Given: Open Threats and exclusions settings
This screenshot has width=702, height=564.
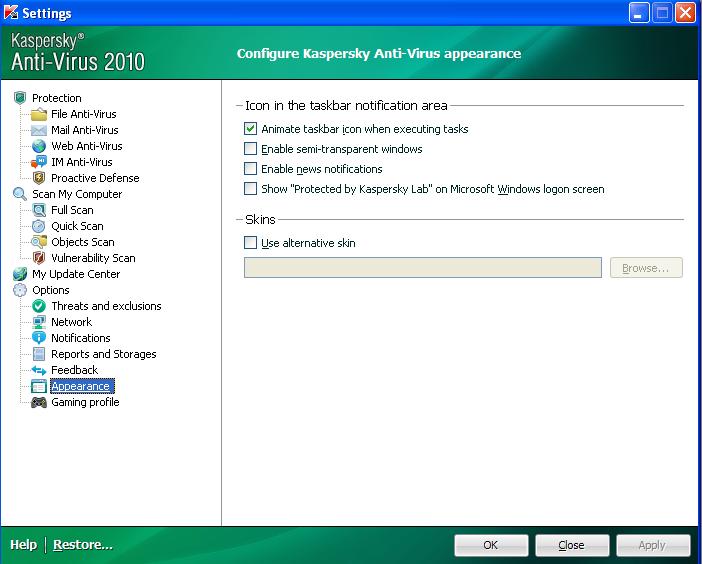Looking at the screenshot, I should pyautogui.click(x=106, y=306).
